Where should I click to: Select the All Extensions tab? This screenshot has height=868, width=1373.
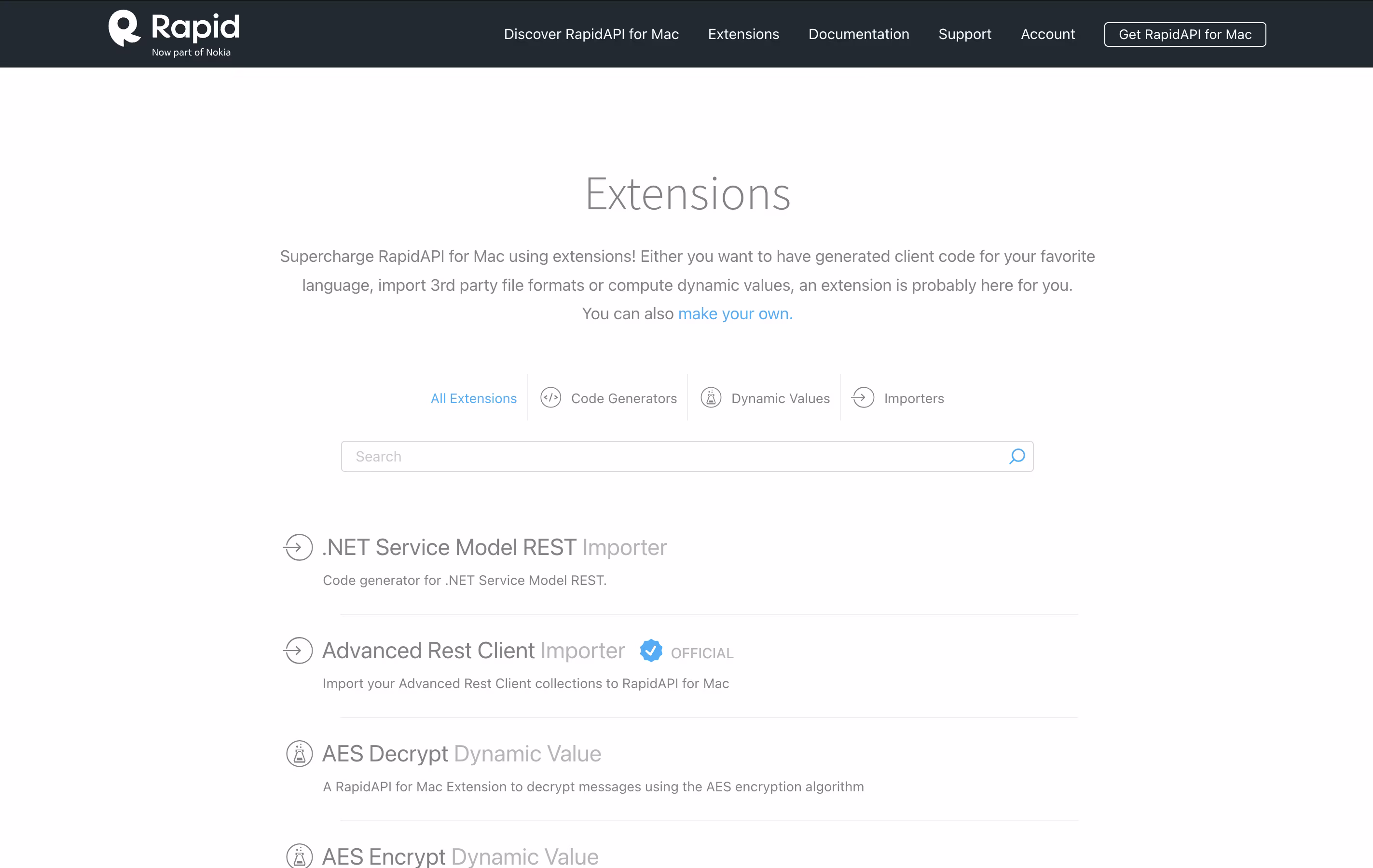pos(473,398)
